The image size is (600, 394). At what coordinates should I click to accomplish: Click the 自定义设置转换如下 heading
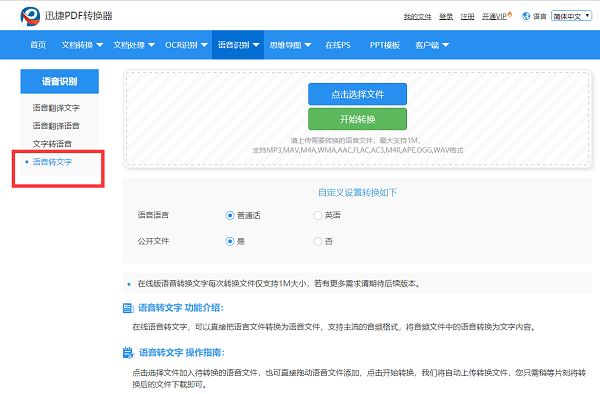pyautogui.click(x=357, y=192)
